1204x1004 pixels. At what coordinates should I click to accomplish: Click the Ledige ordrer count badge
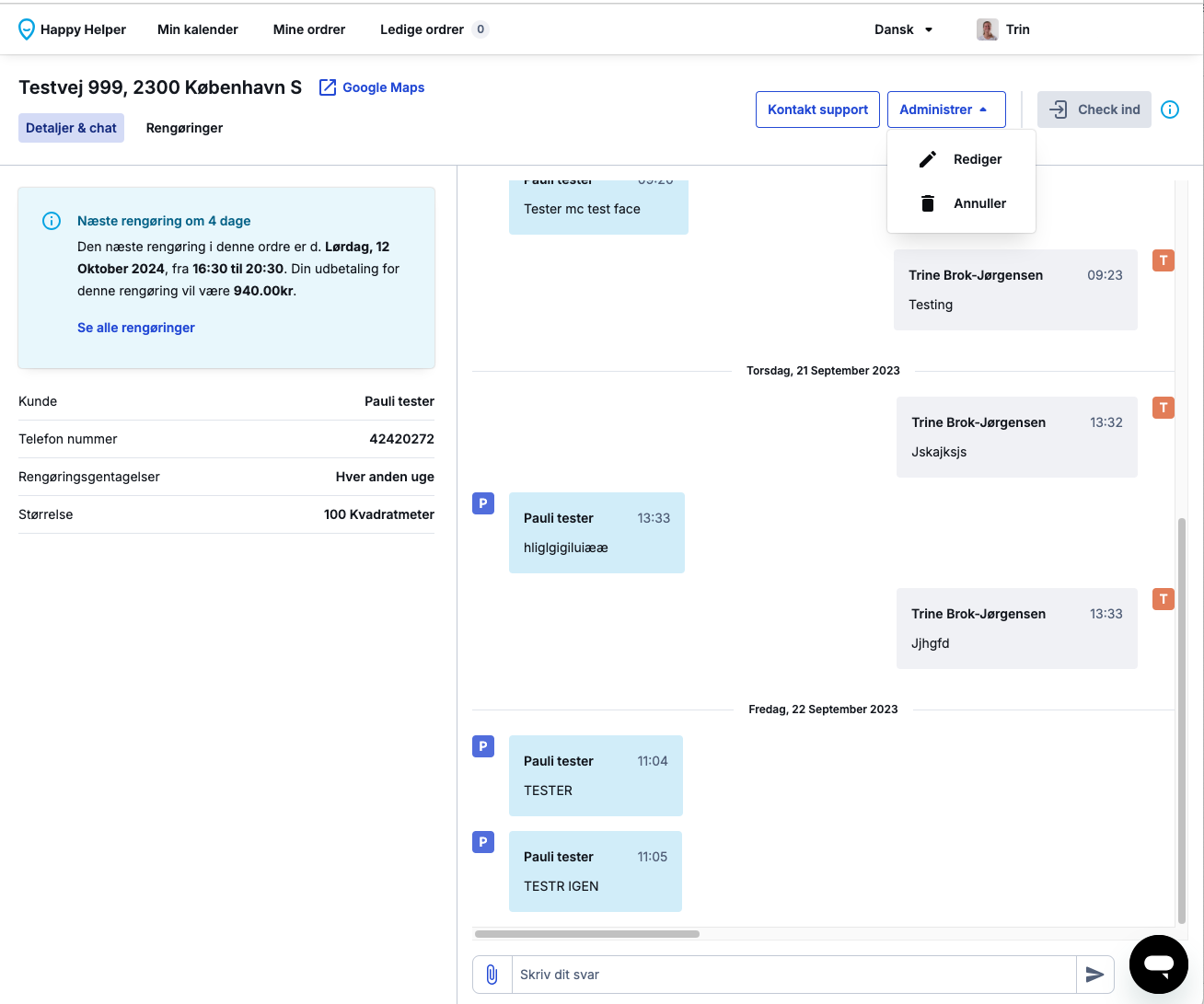(x=480, y=29)
